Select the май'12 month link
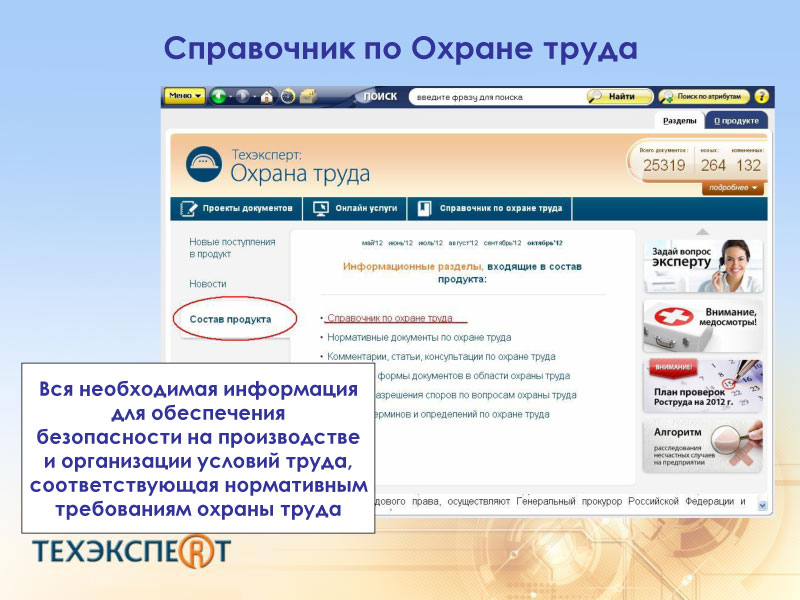 click(x=372, y=243)
